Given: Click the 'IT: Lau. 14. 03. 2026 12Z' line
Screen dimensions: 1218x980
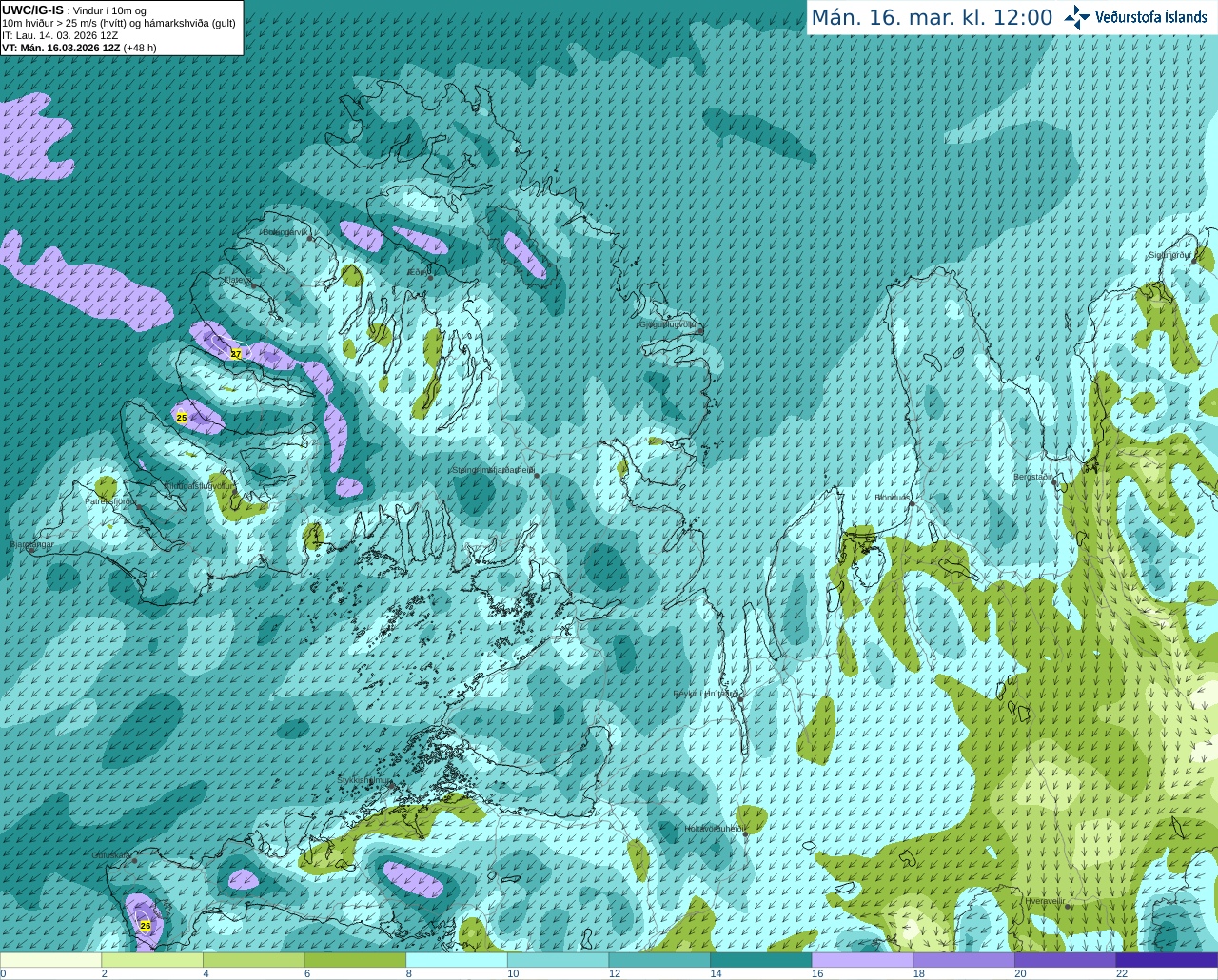Looking at the screenshot, I should pyautogui.click(x=60, y=35).
